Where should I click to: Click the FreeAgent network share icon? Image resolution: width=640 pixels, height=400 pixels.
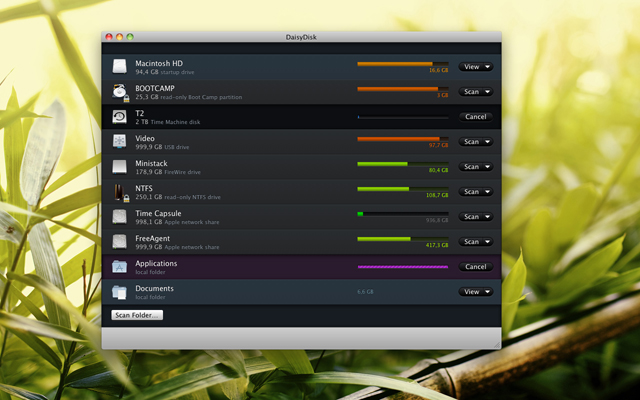pyautogui.click(x=120, y=242)
